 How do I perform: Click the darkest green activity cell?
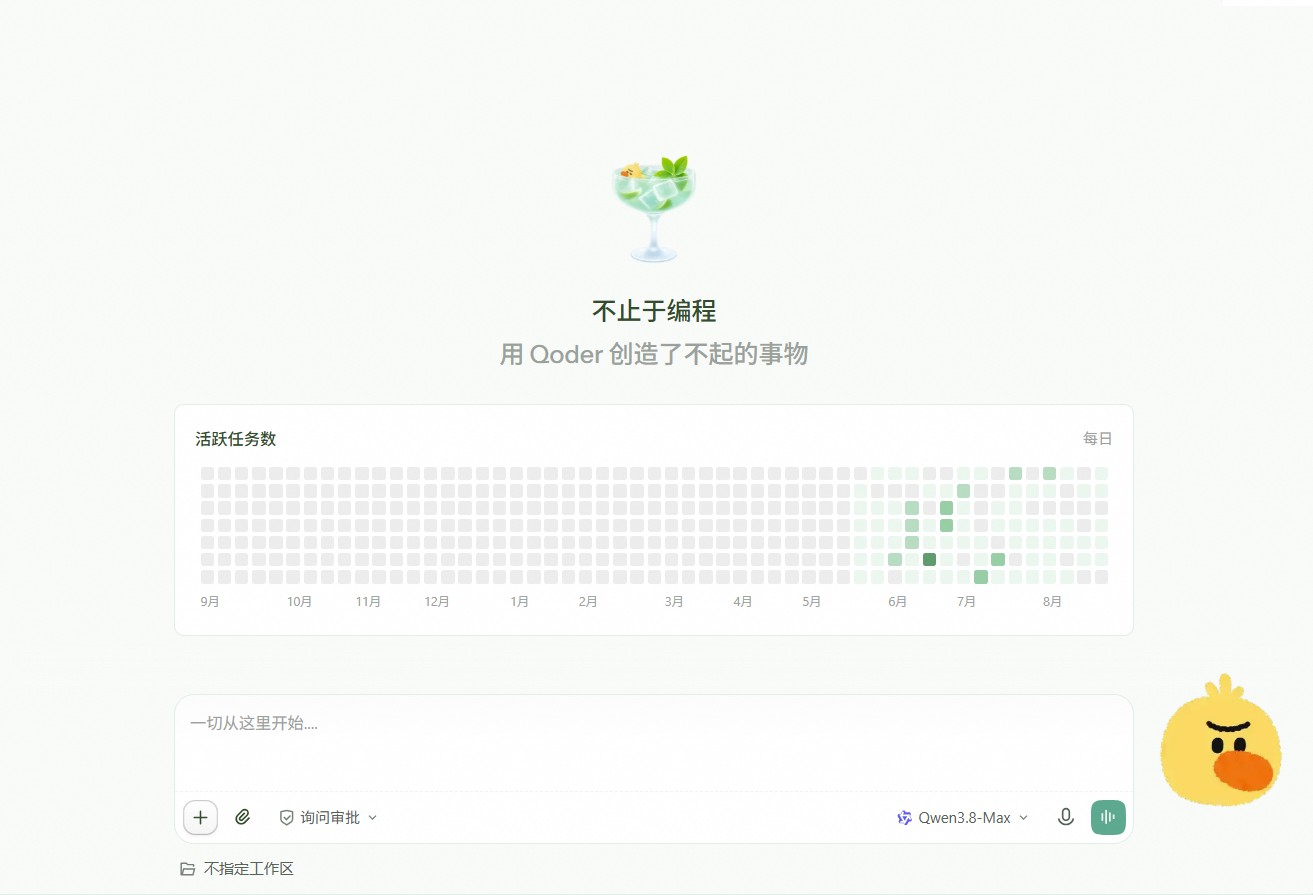coord(929,559)
